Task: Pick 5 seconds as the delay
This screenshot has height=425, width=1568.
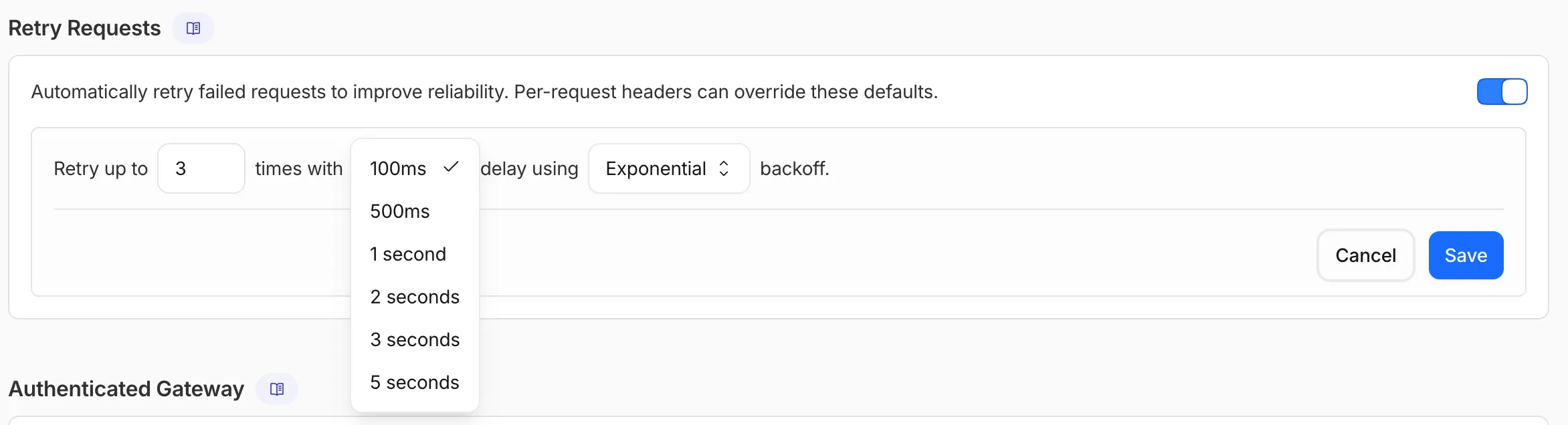Action: pos(415,382)
